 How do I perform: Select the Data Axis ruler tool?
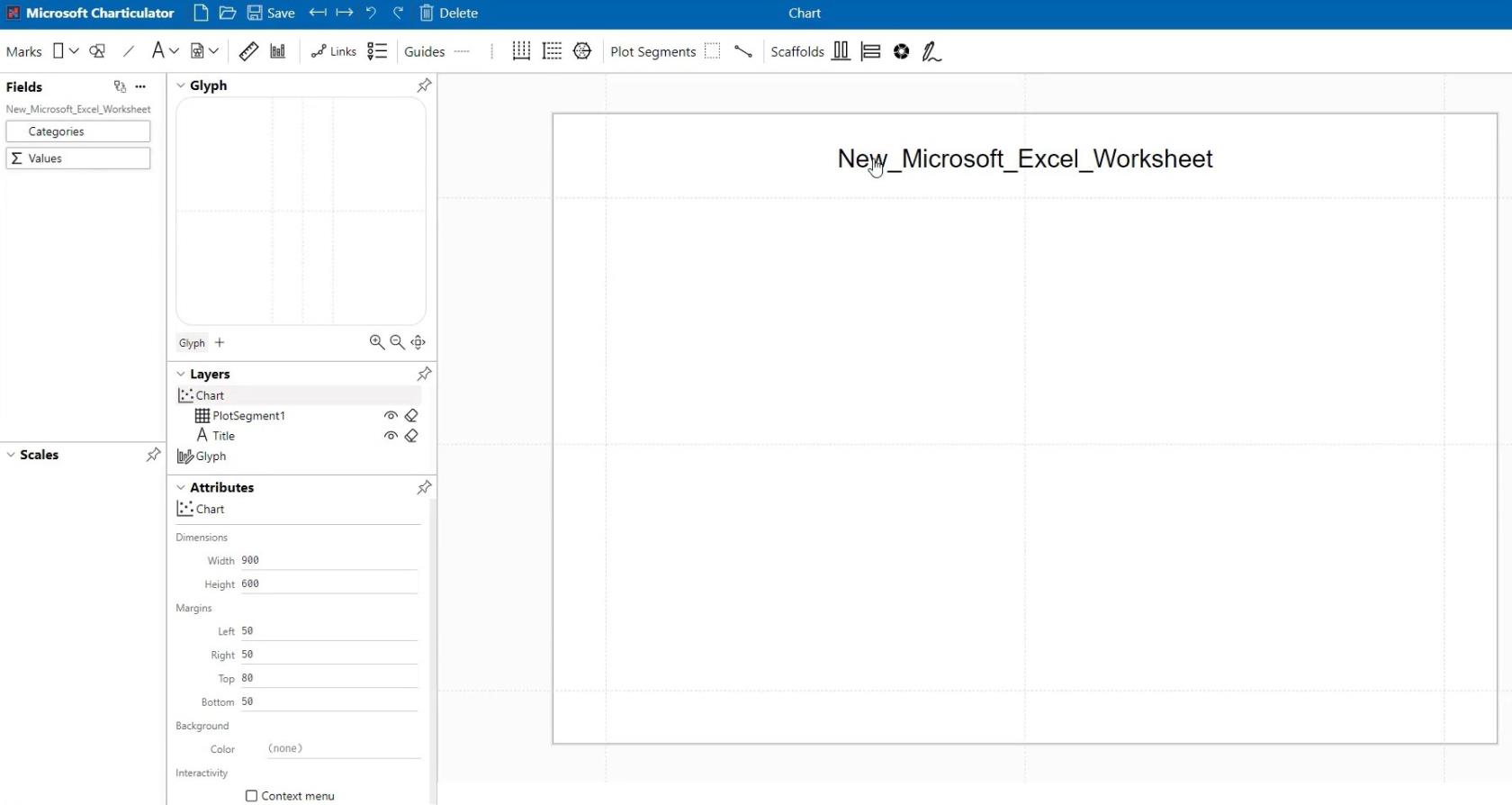click(249, 51)
